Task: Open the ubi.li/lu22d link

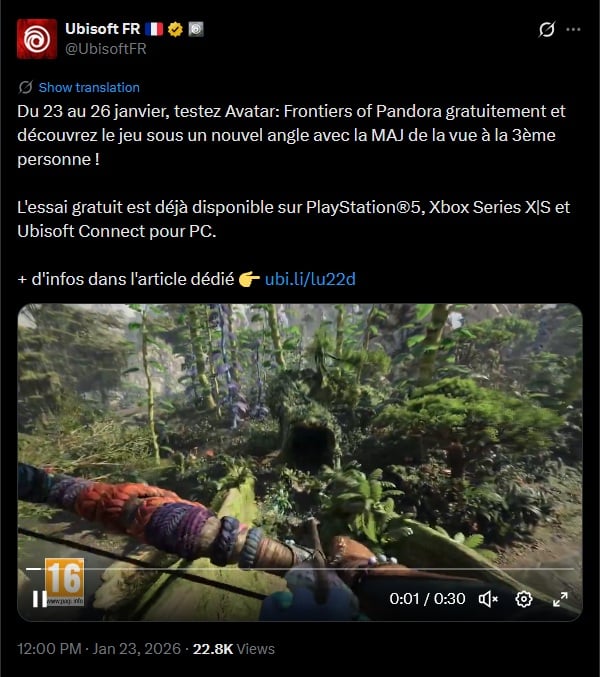Action: click(x=310, y=279)
